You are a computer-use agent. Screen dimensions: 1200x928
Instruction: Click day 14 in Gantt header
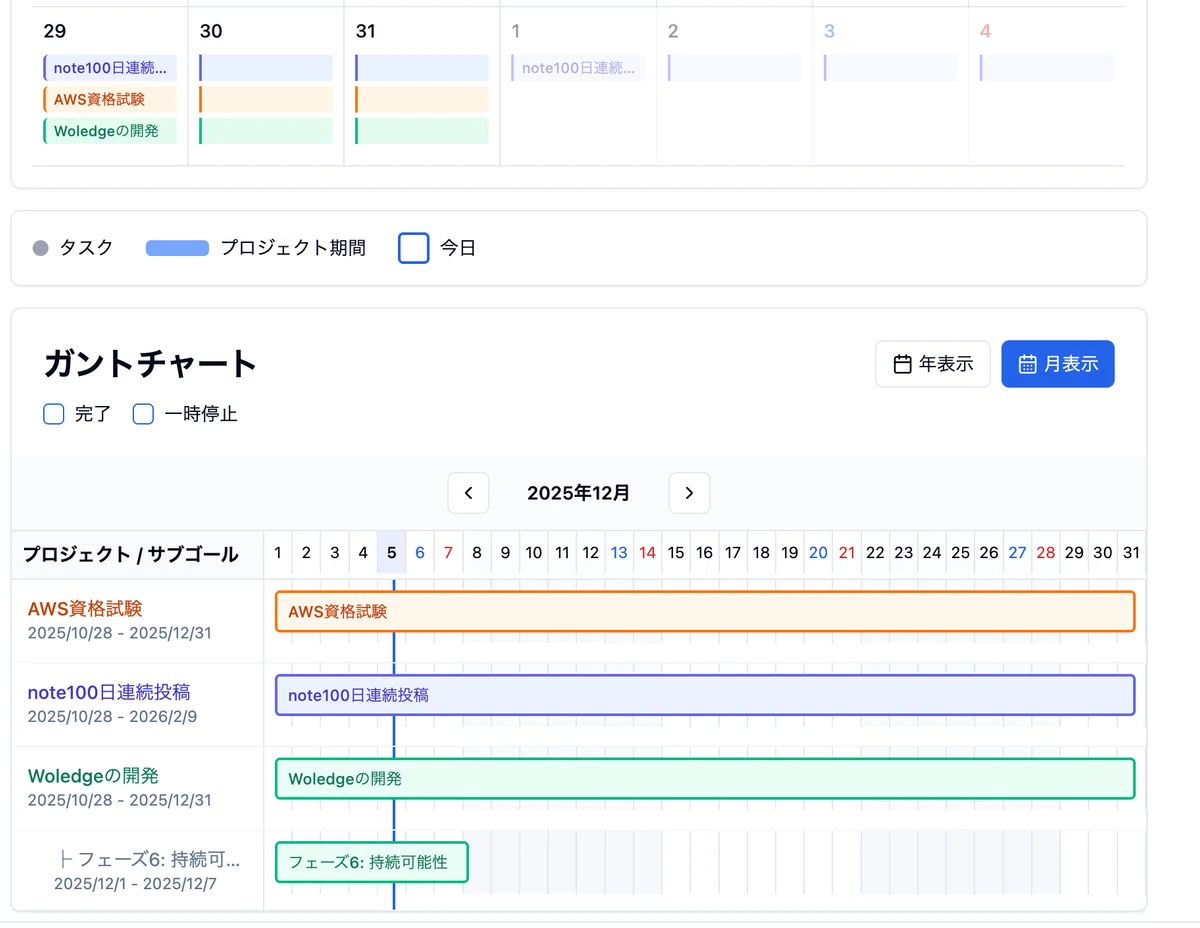click(647, 552)
